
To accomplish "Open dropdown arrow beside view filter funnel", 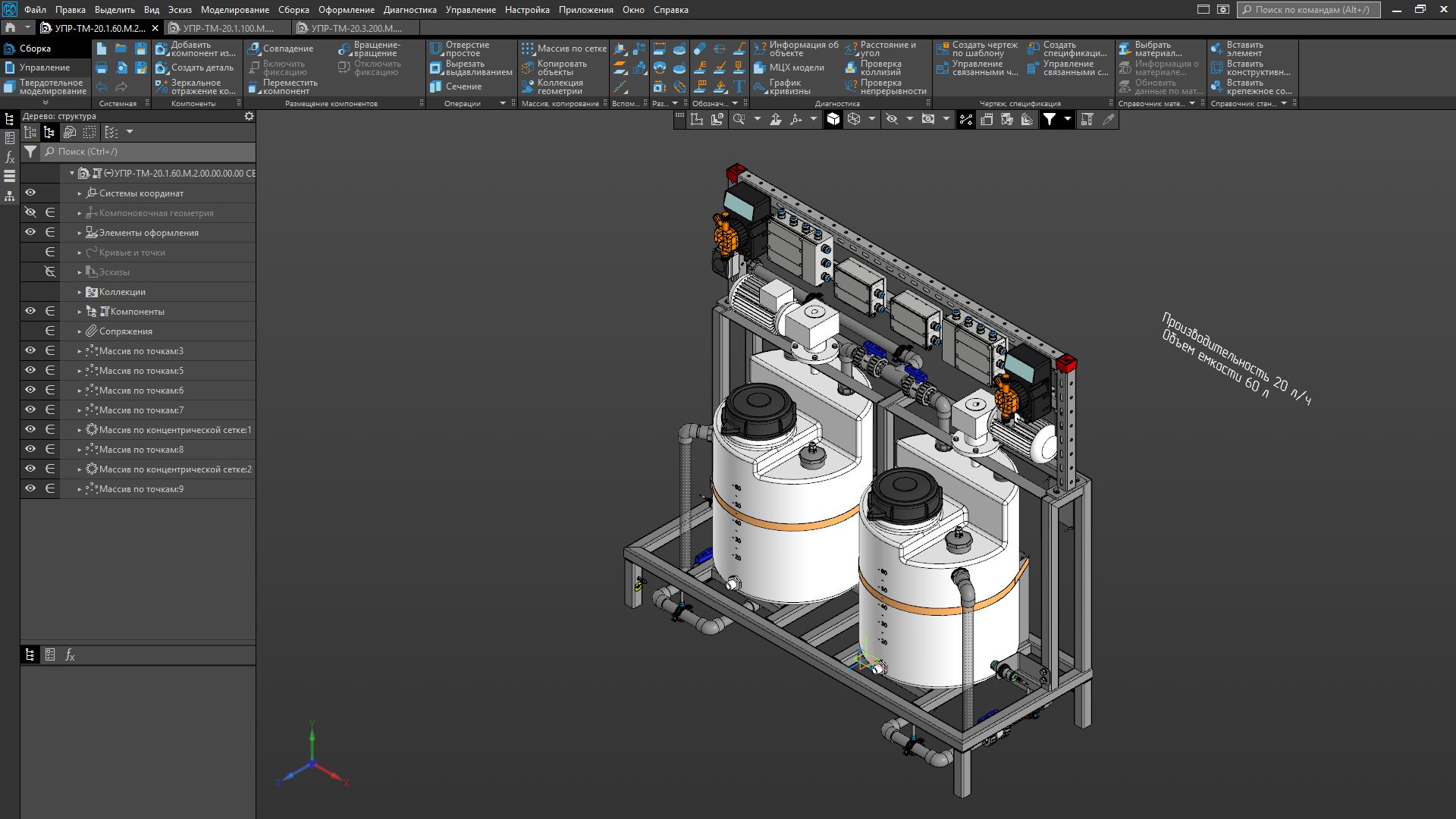I will (x=1067, y=119).
